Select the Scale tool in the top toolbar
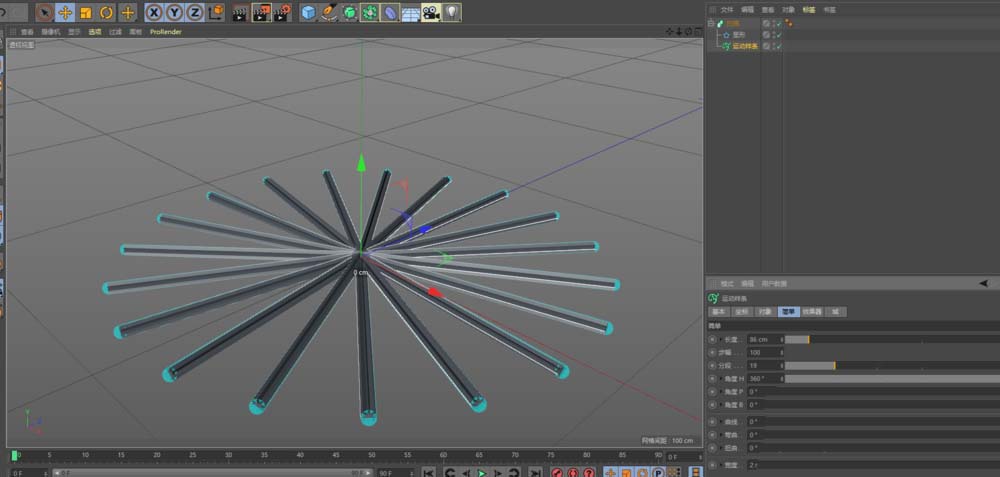This screenshot has height=477, width=1000. 85,13
